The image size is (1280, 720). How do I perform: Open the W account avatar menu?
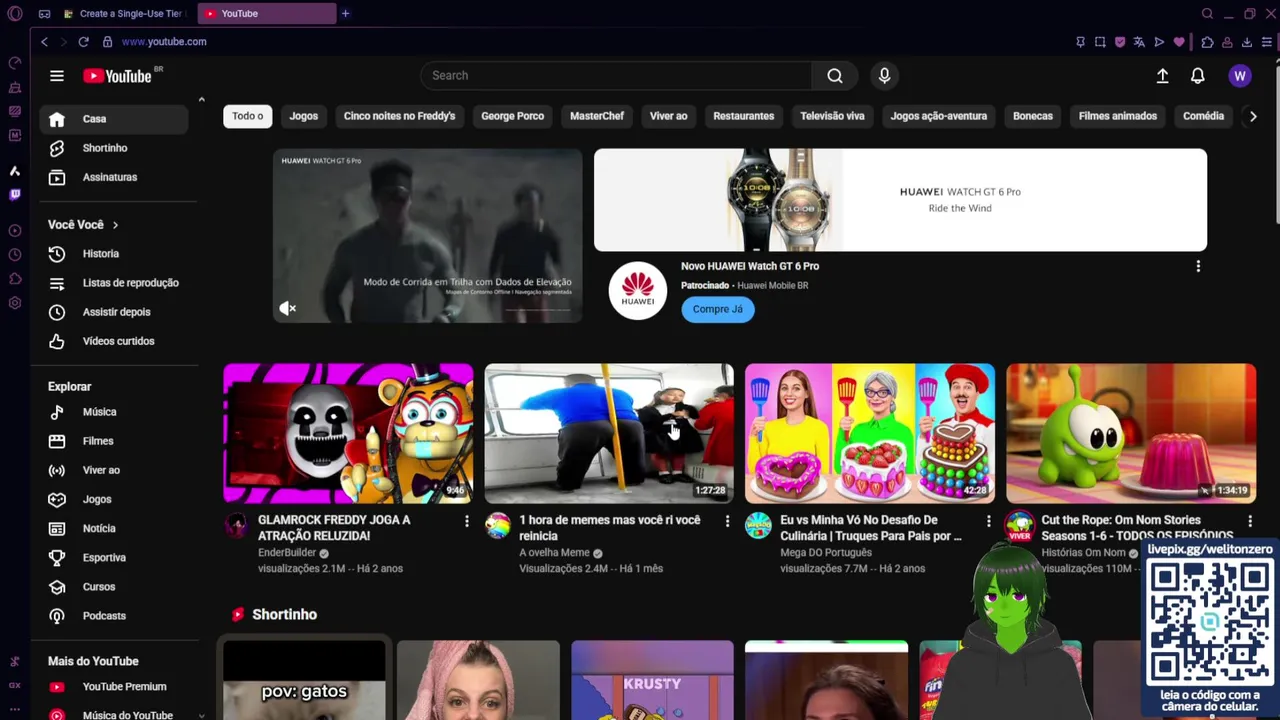1240,76
